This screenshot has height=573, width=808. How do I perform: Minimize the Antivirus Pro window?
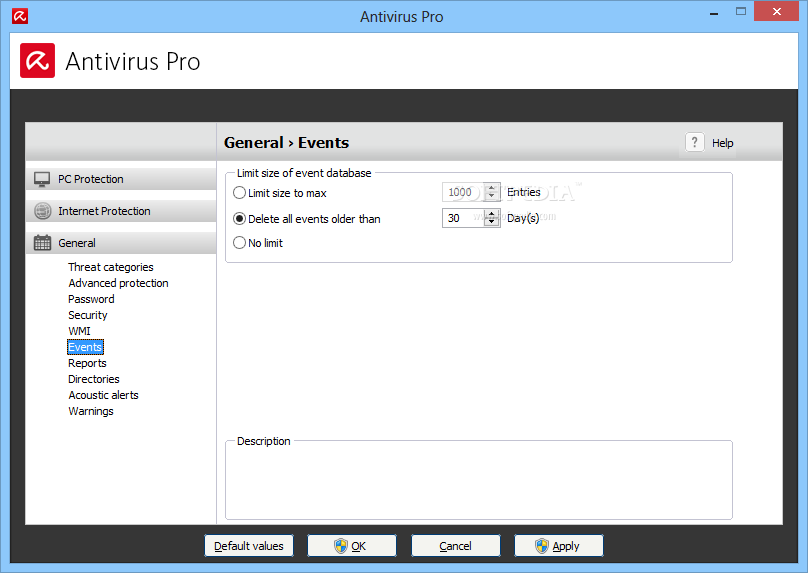[714, 14]
